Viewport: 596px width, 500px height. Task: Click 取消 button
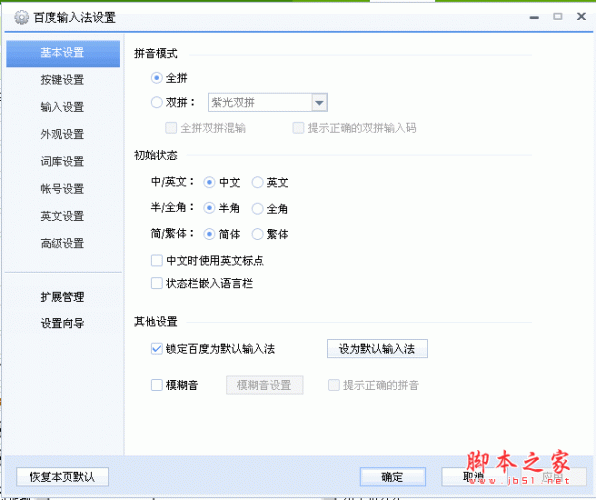(x=474, y=477)
